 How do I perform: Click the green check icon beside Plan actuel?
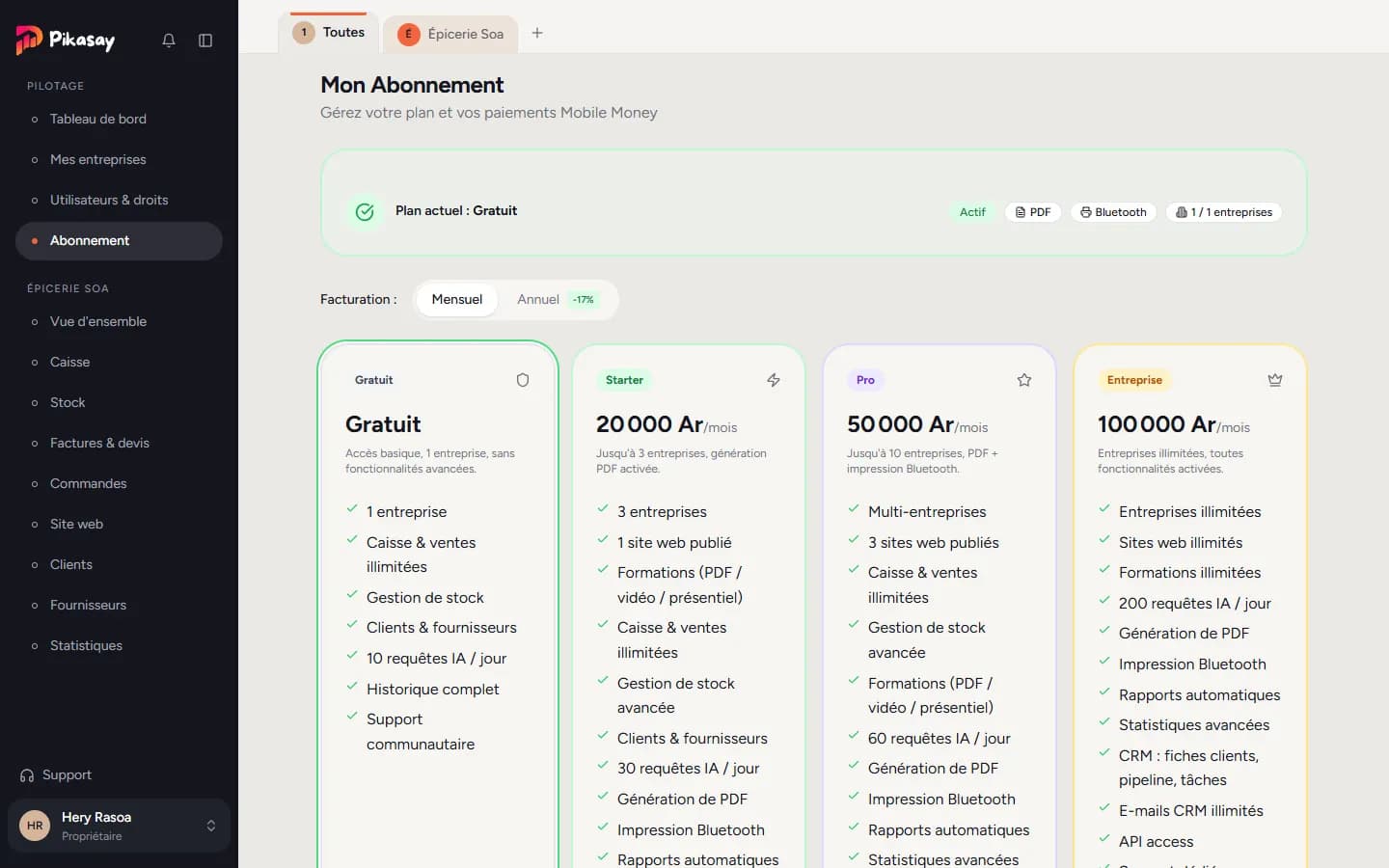365,211
